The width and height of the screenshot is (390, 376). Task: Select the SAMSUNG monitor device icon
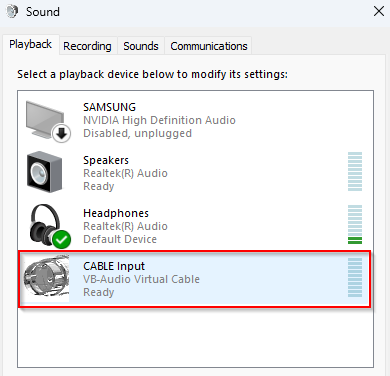click(x=48, y=121)
